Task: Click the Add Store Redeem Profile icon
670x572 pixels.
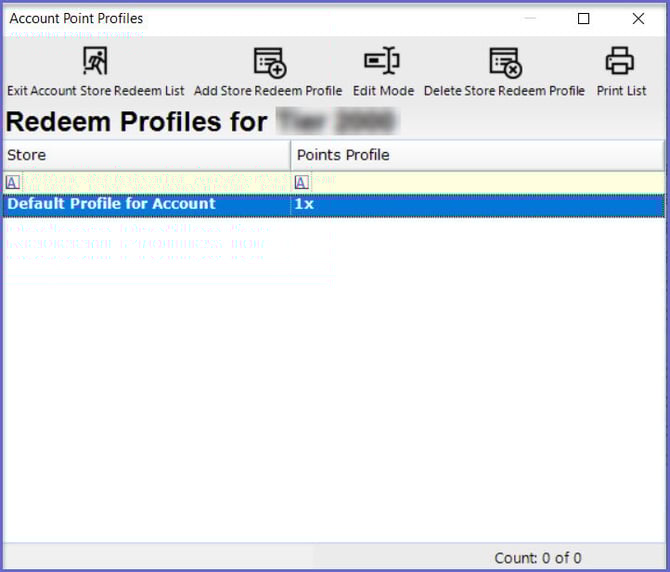Action: pyautogui.click(x=268, y=62)
